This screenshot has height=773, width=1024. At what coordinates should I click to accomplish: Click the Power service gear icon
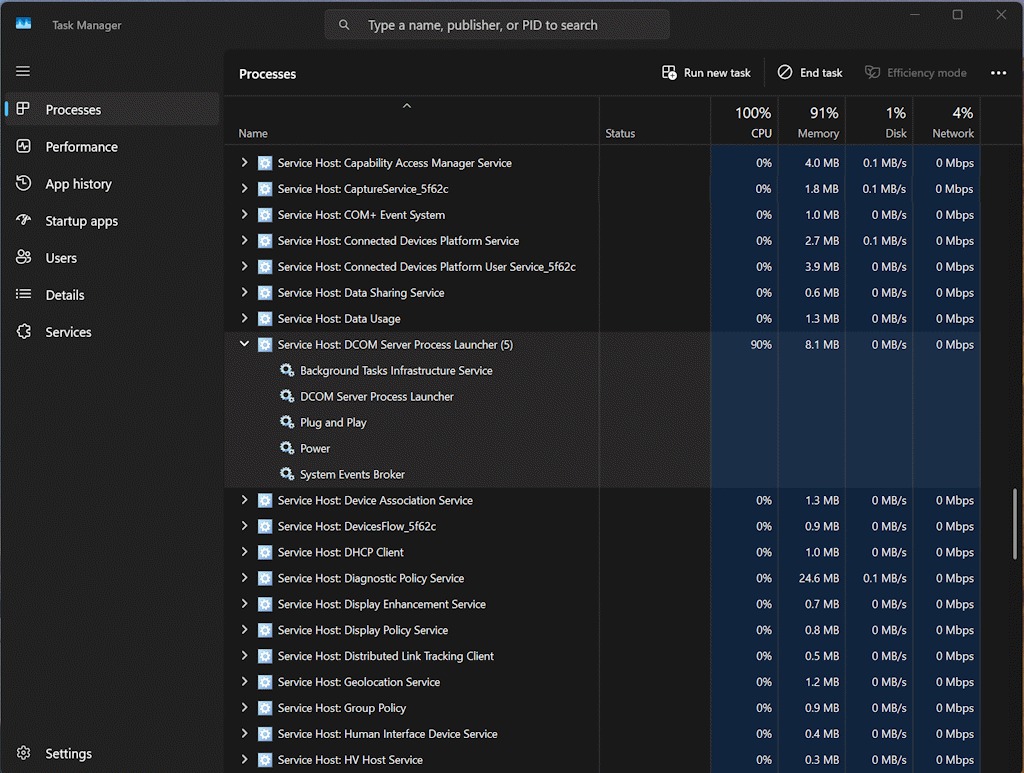(287, 449)
